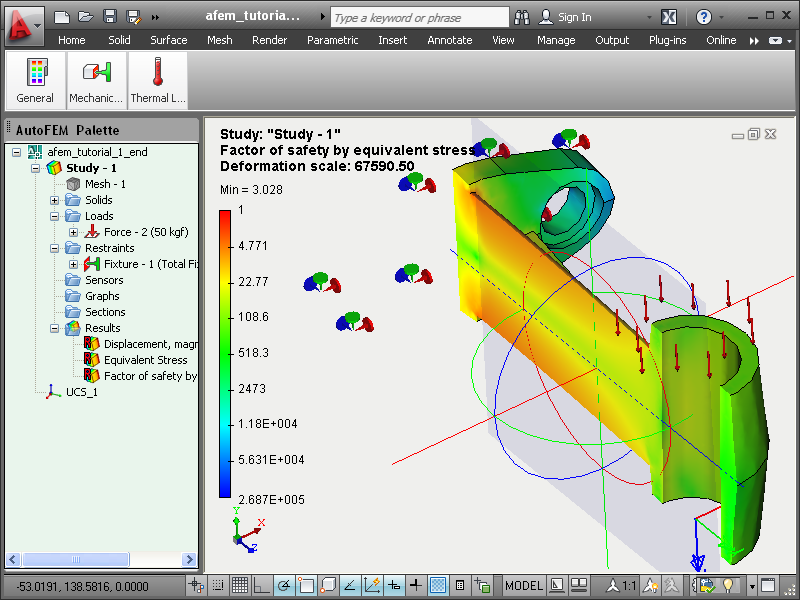Click the color legend scale bar
This screenshot has height=600, width=800.
tap(225, 354)
